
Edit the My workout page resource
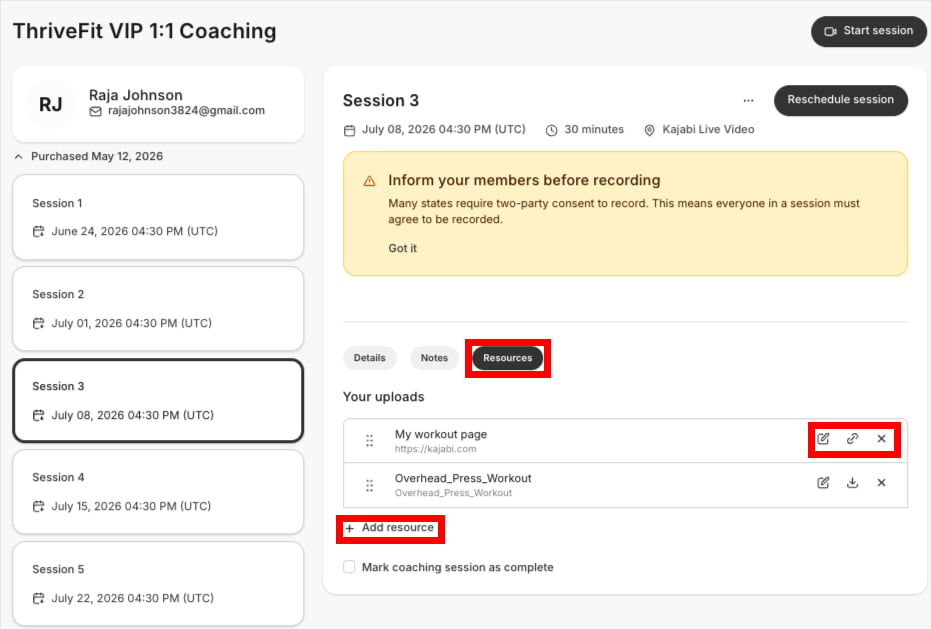click(x=823, y=438)
